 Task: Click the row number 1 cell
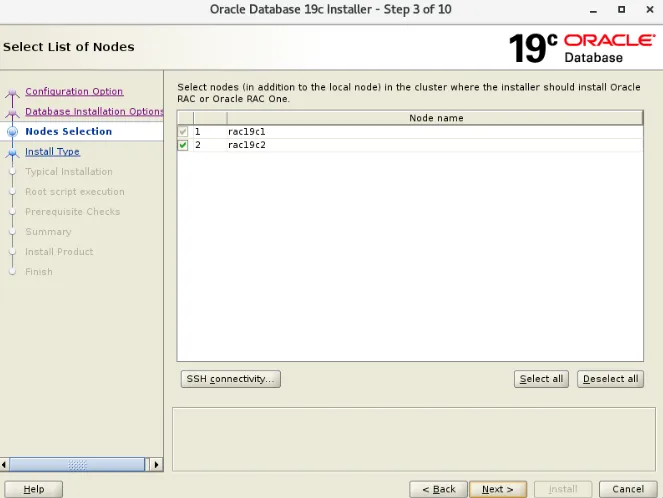(210, 131)
